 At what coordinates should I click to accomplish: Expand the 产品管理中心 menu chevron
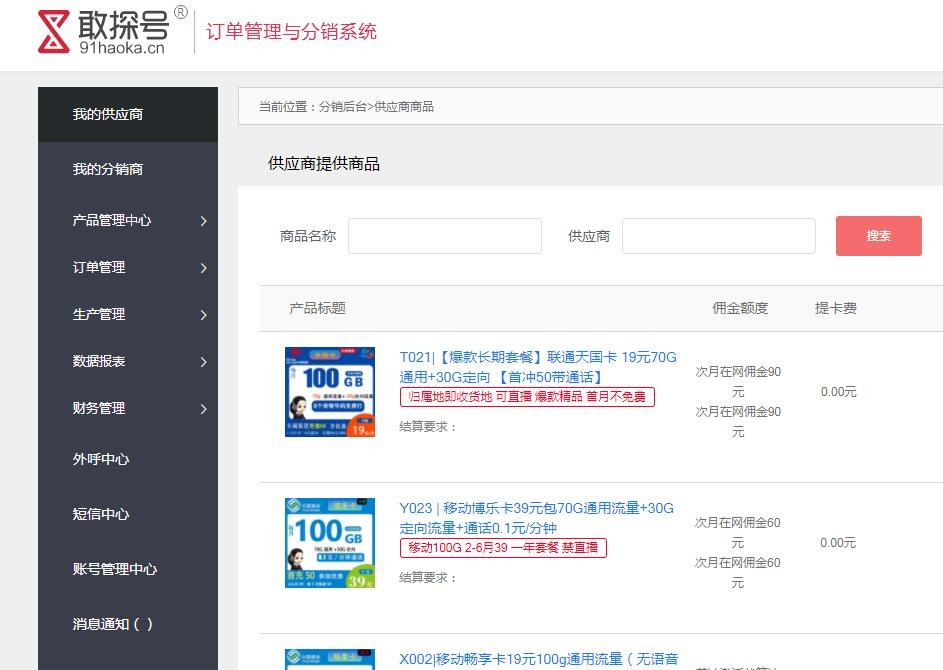tap(203, 221)
